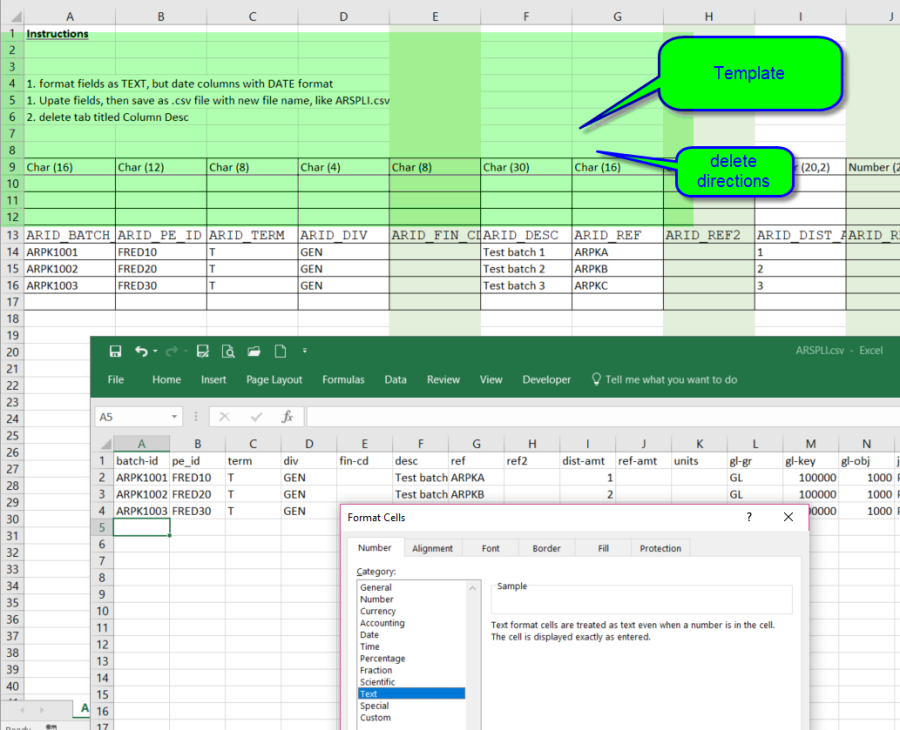Screen dimensions: 900x730
Task: Cancel cell entry with the X icon
Action: tap(224, 414)
